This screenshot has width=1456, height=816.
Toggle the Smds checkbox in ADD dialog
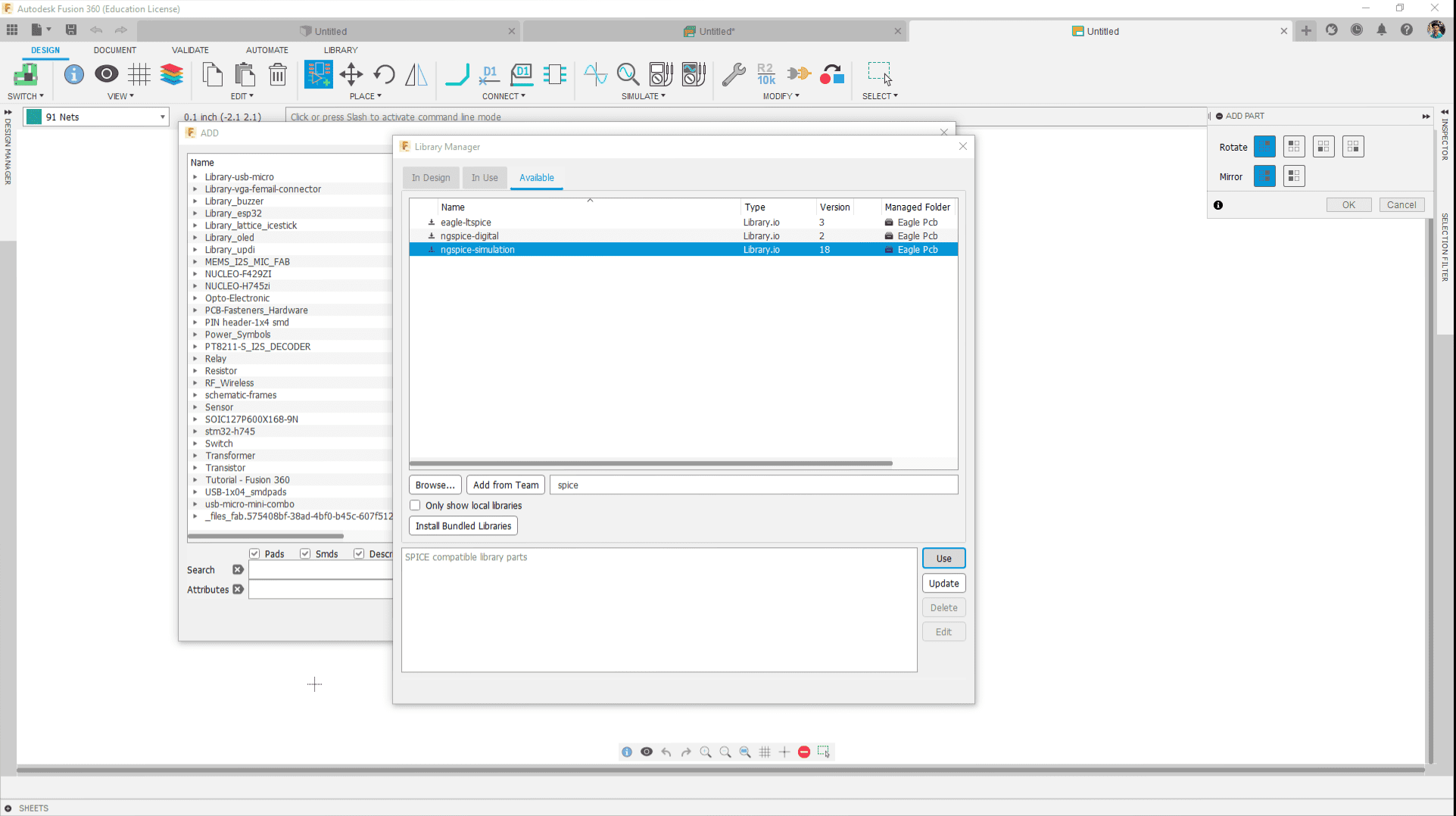[305, 553]
